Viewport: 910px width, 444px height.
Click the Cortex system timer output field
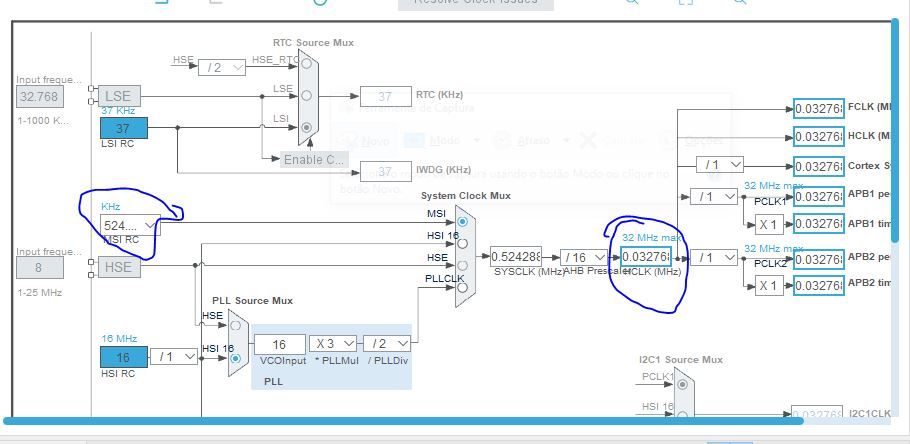tap(819, 167)
